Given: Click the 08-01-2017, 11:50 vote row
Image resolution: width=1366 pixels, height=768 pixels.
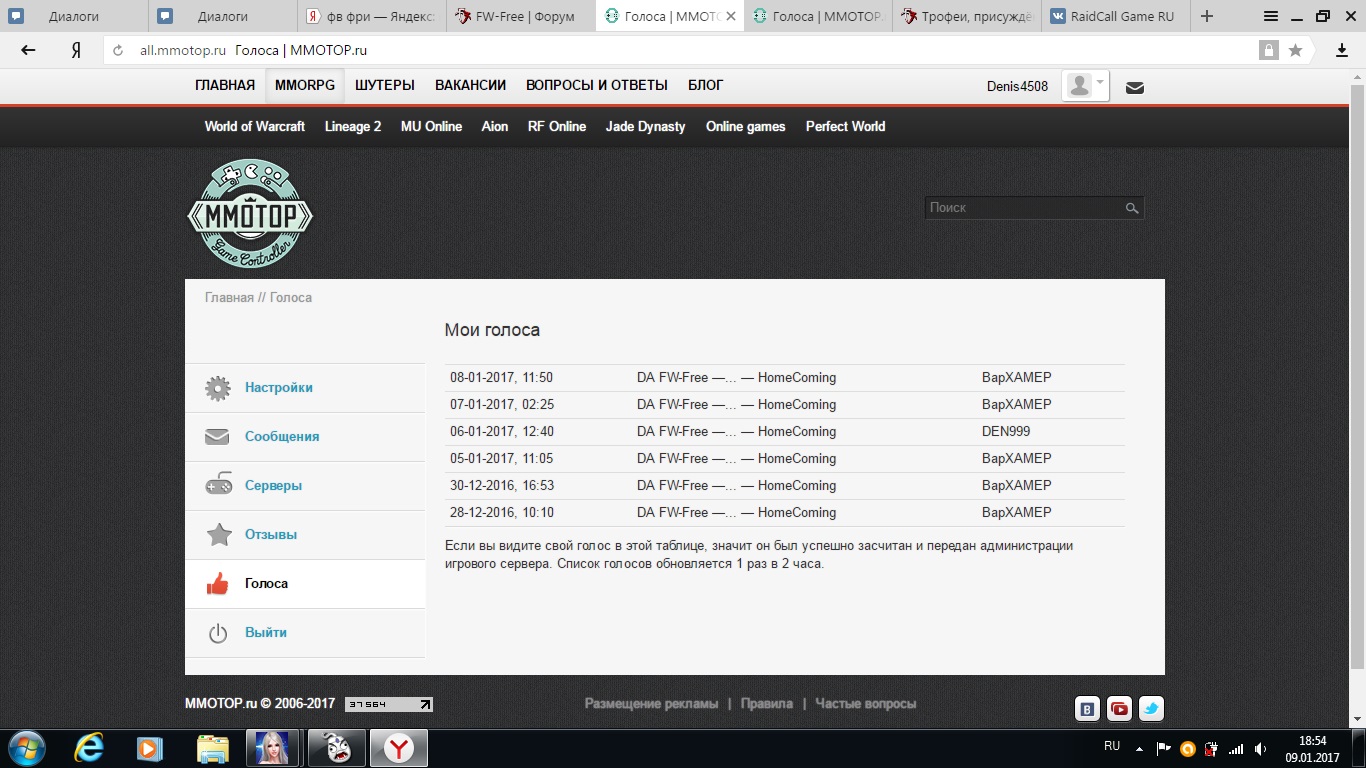Looking at the screenshot, I should click(785, 378).
